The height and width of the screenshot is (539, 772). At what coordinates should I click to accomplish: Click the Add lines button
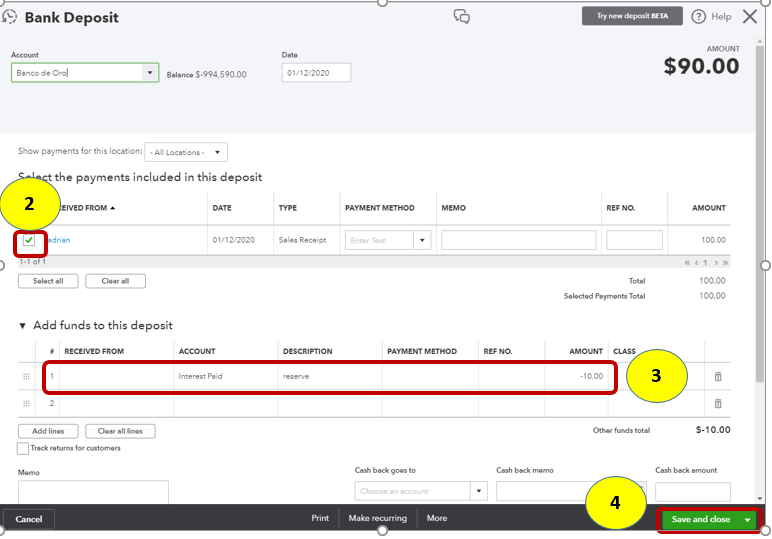click(x=48, y=431)
